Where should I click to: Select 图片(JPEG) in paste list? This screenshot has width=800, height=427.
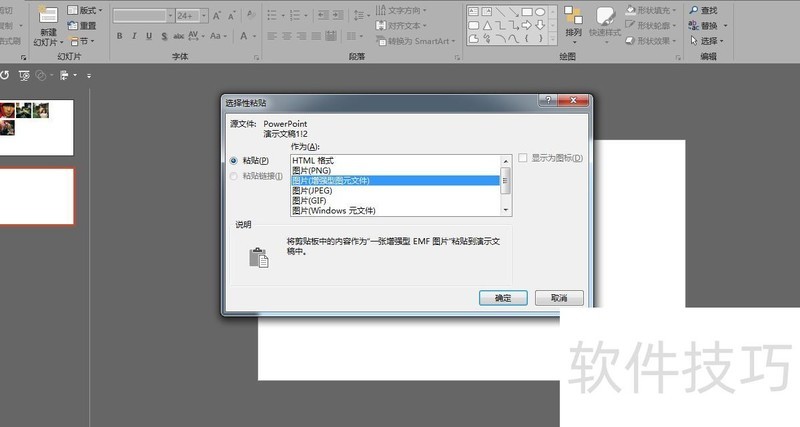395,191
